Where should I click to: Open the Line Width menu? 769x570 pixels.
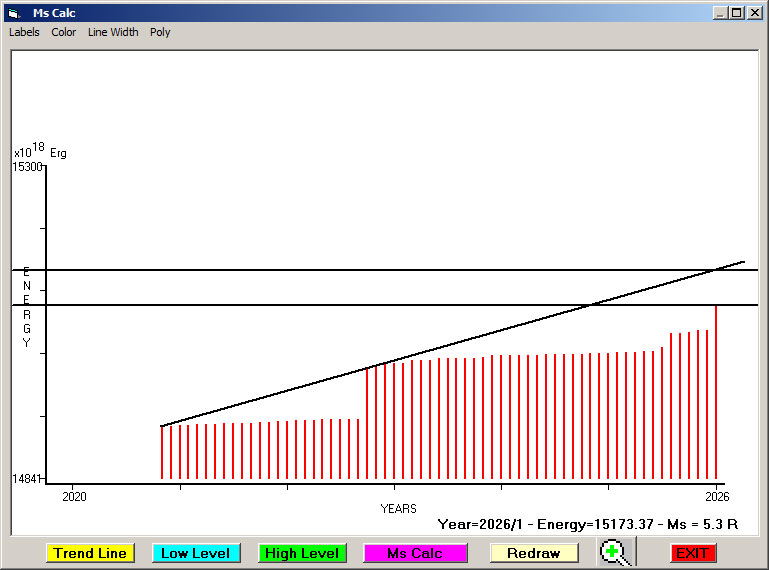click(113, 32)
